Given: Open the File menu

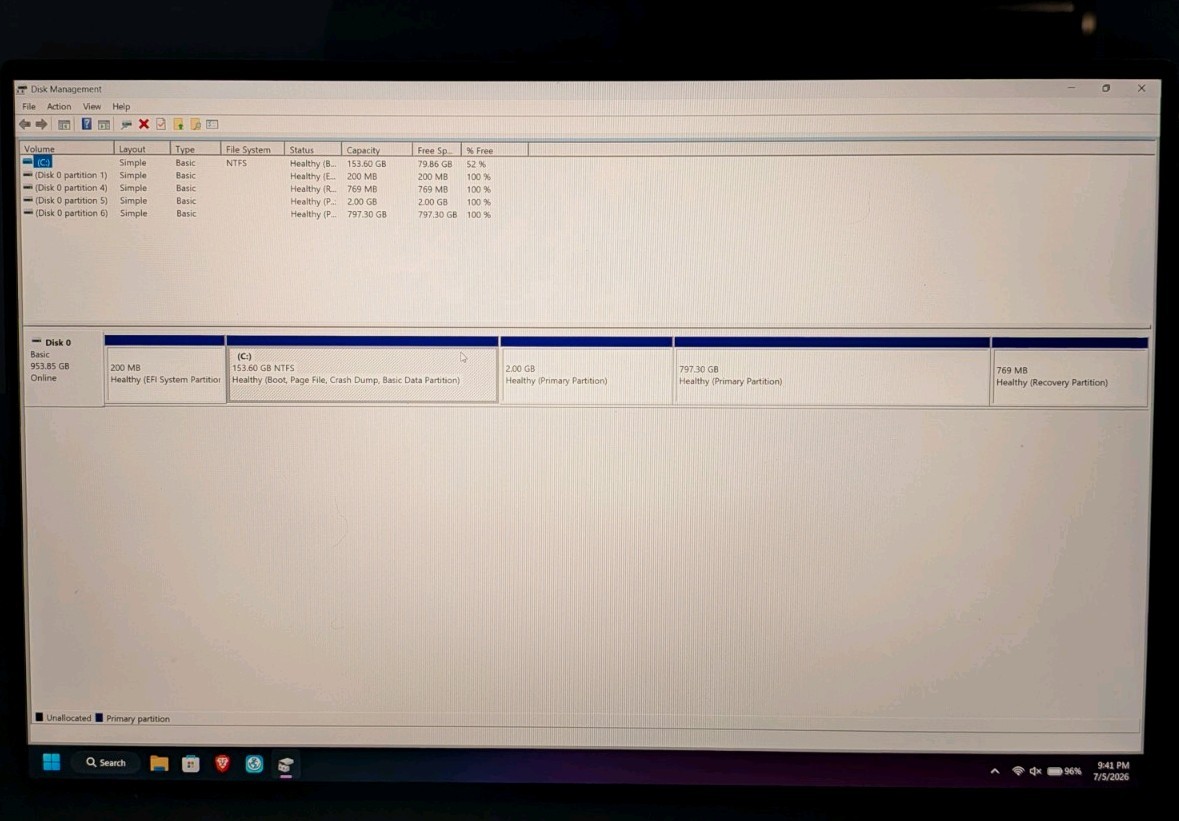Looking at the screenshot, I should click(x=29, y=107).
